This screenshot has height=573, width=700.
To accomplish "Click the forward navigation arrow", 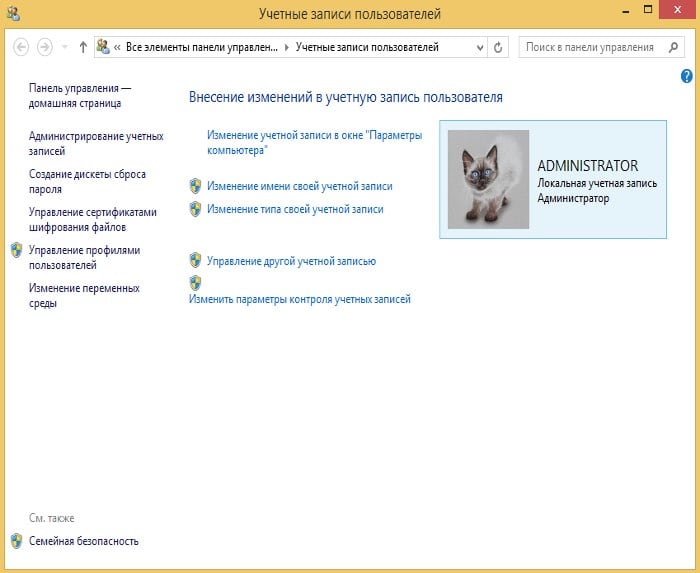I will [x=45, y=47].
